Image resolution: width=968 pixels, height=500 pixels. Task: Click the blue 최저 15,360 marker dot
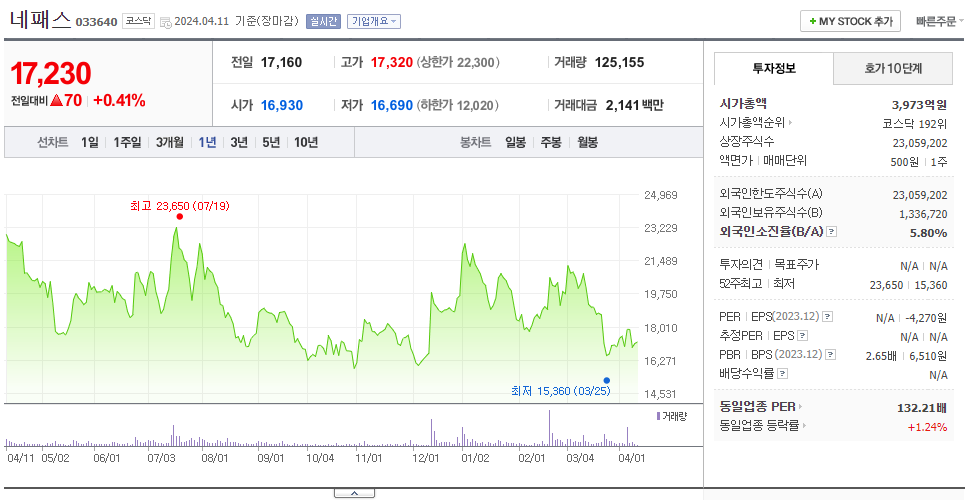pos(607,380)
